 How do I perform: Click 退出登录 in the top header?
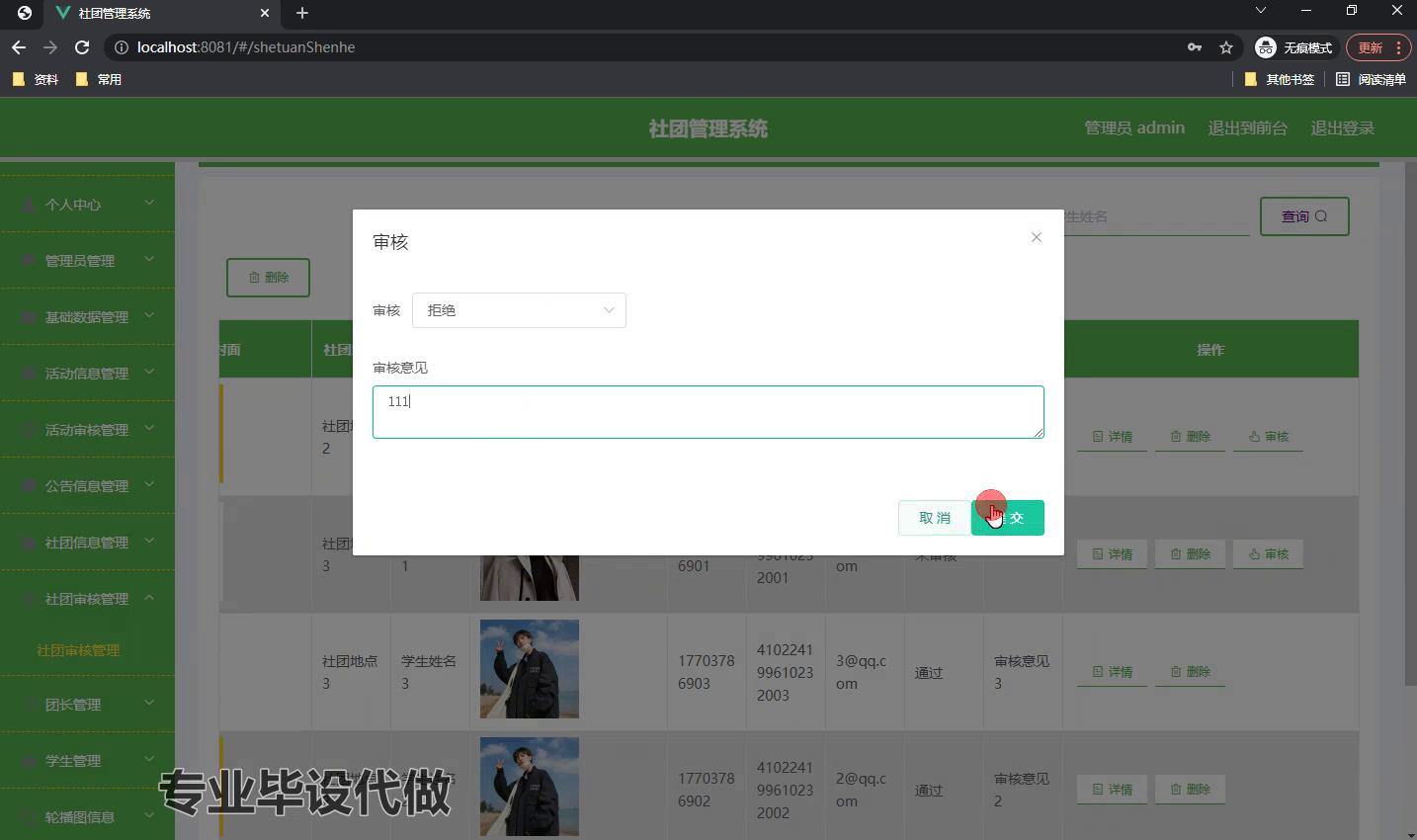[1342, 128]
